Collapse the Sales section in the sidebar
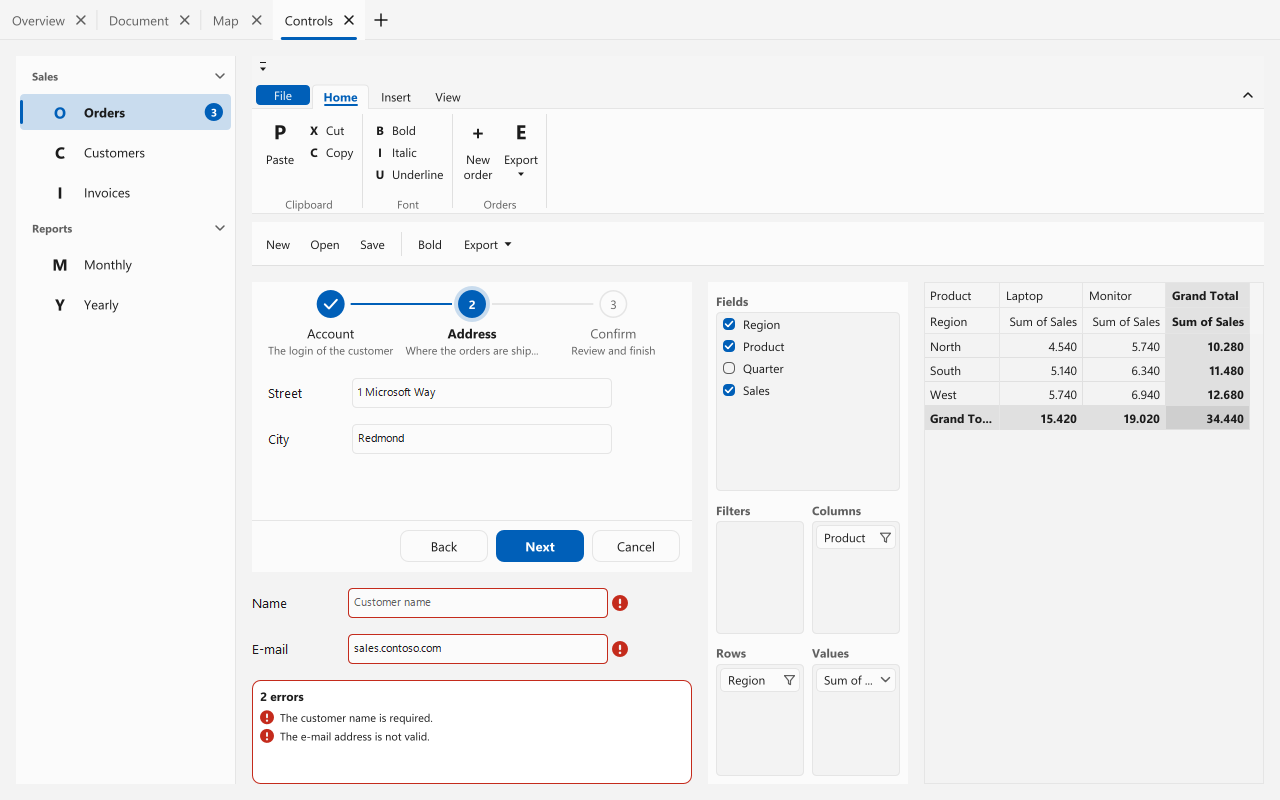Image resolution: width=1280 pixels, height=800 pixels. point(220,76)
